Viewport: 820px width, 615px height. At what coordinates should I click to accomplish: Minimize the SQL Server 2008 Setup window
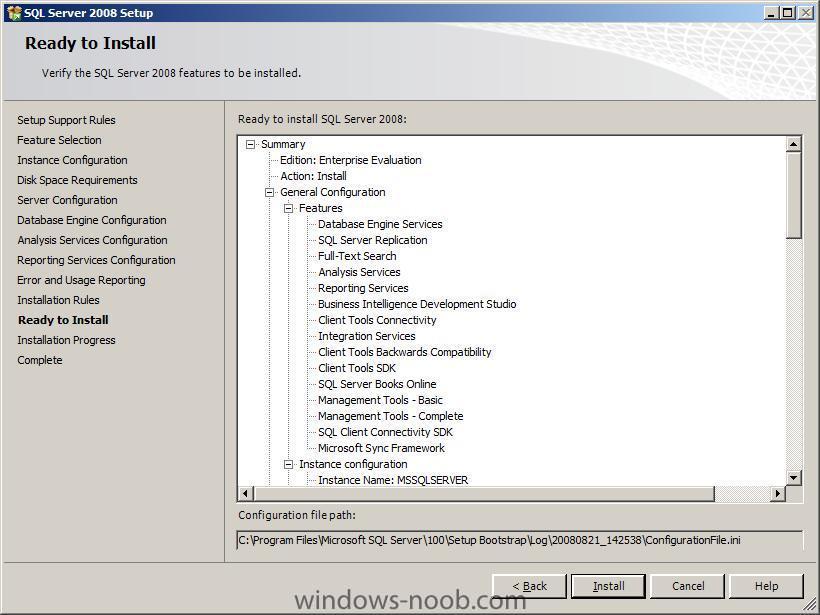click(x=771, y=13)
